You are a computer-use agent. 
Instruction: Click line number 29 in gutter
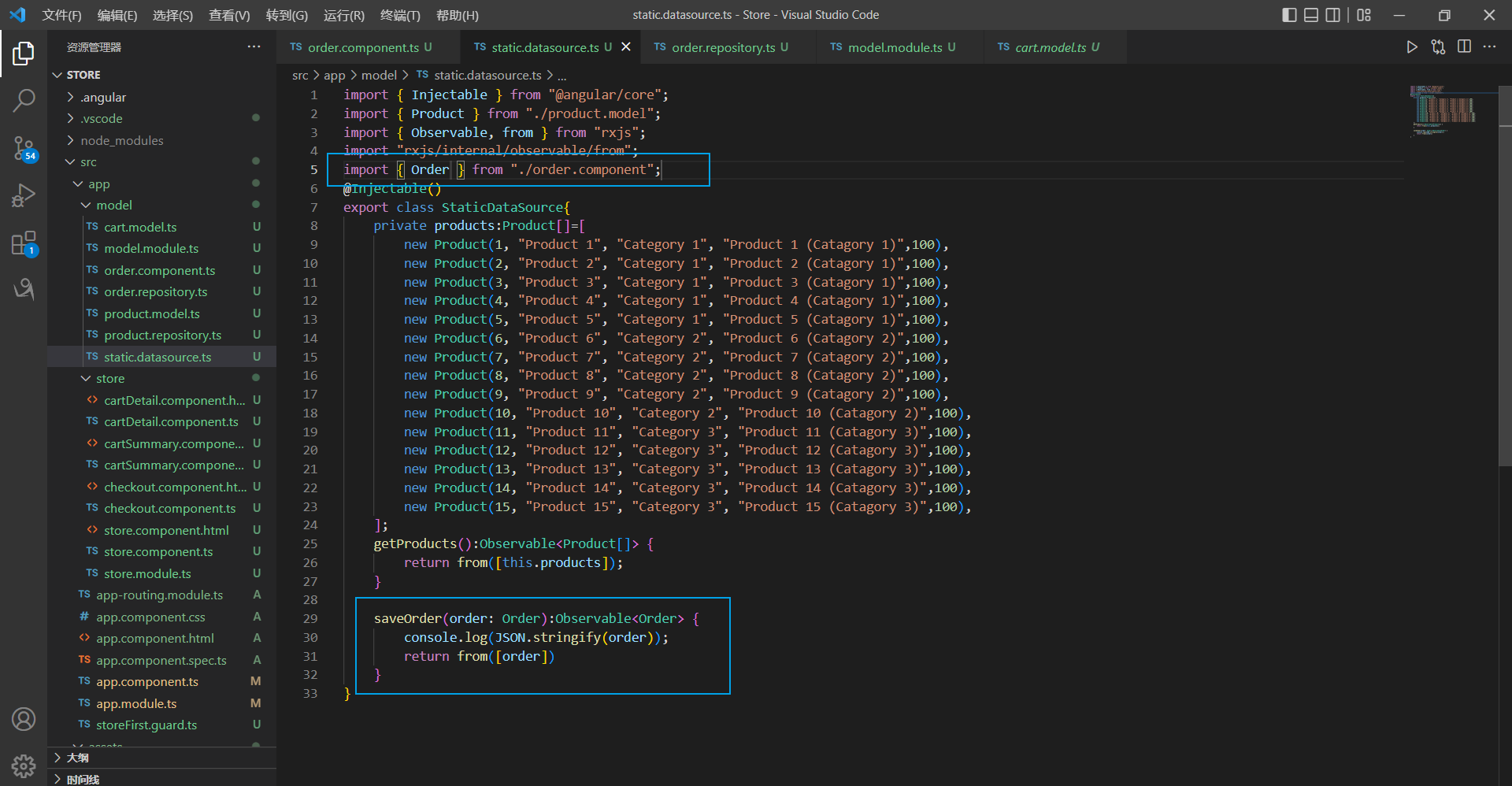[310, 618]
